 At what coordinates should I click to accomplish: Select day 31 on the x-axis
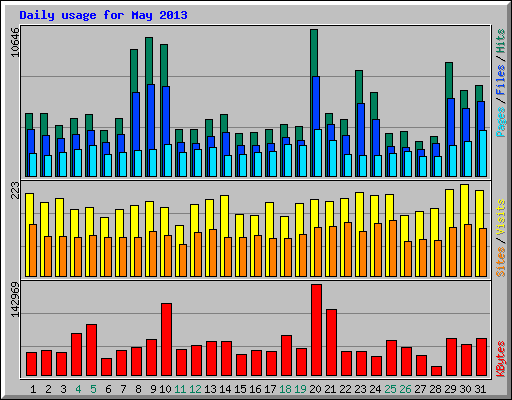480,389
